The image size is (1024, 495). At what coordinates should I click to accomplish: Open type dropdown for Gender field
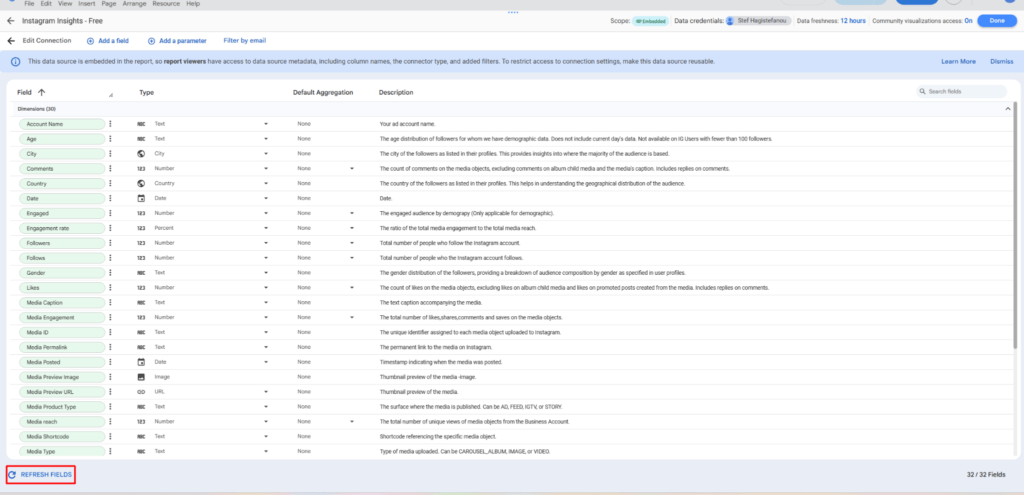(266, 273)
